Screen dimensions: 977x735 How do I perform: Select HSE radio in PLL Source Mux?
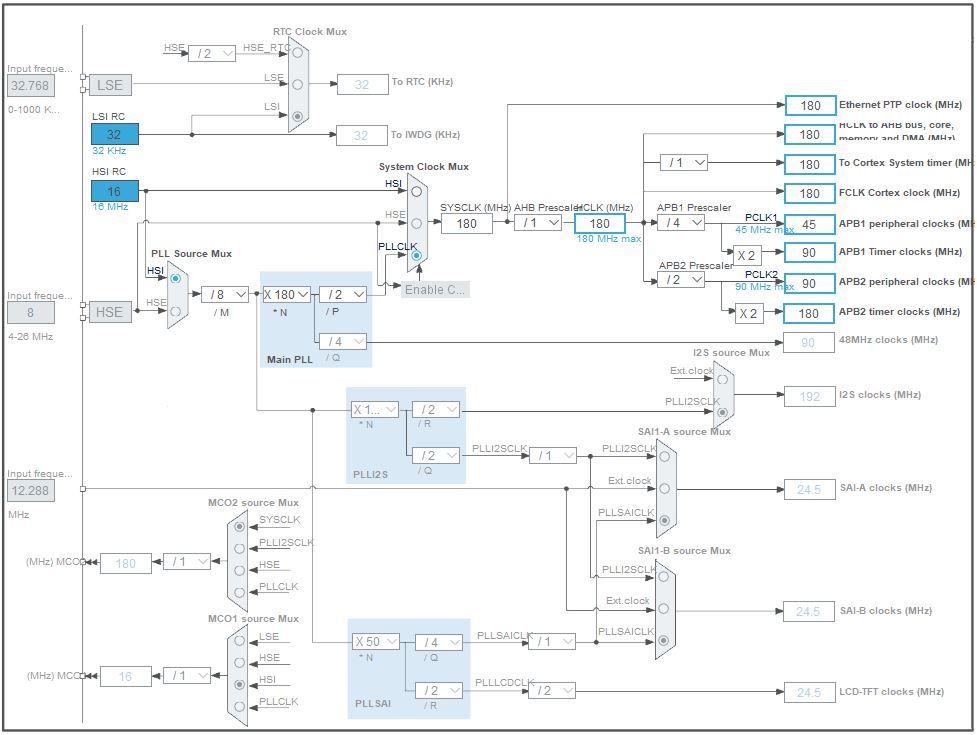click(x=176, y=311)
